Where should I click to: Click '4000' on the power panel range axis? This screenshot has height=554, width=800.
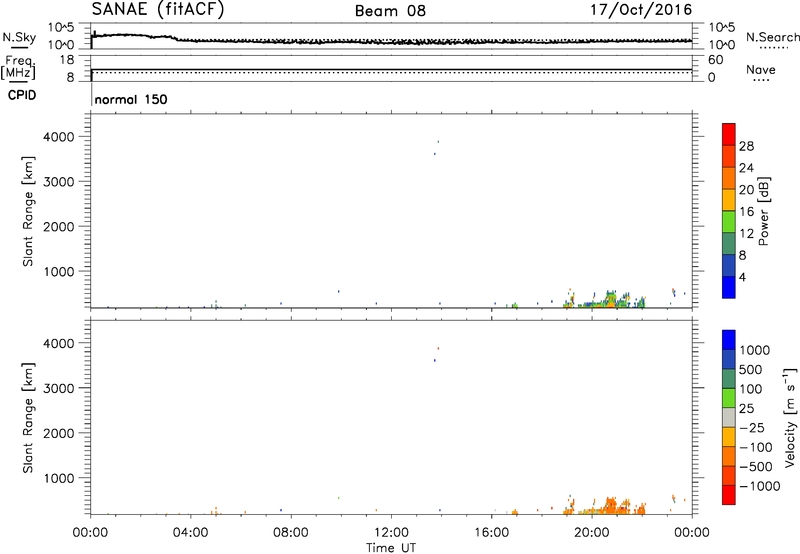coord(59,137)
